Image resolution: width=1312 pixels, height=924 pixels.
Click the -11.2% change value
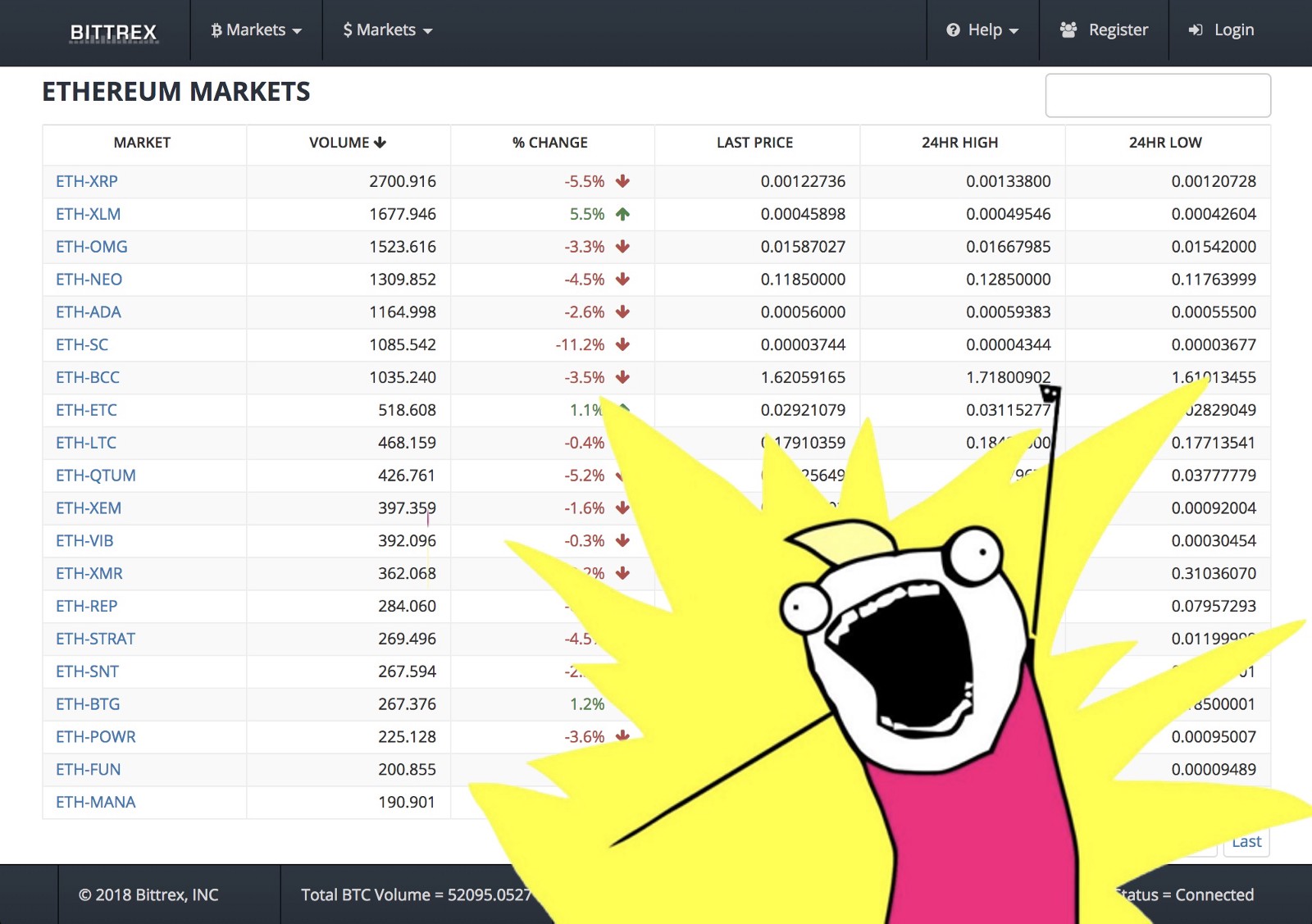(580, 345)
